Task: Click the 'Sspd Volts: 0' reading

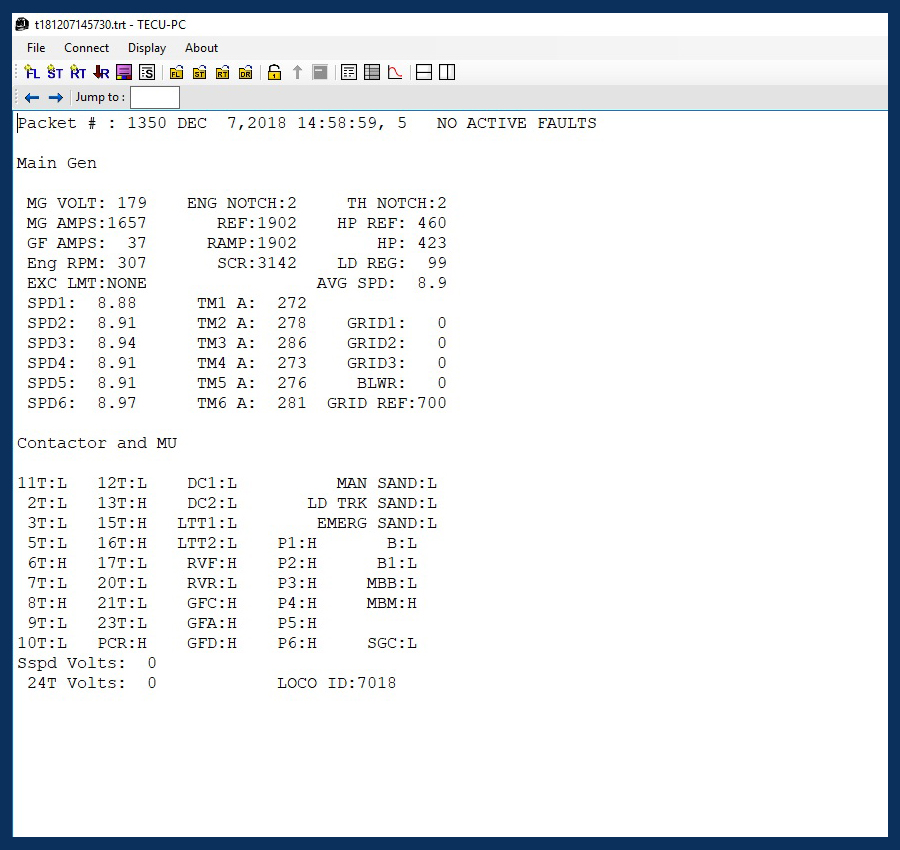Action: pyautogui.click(x=87, y=664)
